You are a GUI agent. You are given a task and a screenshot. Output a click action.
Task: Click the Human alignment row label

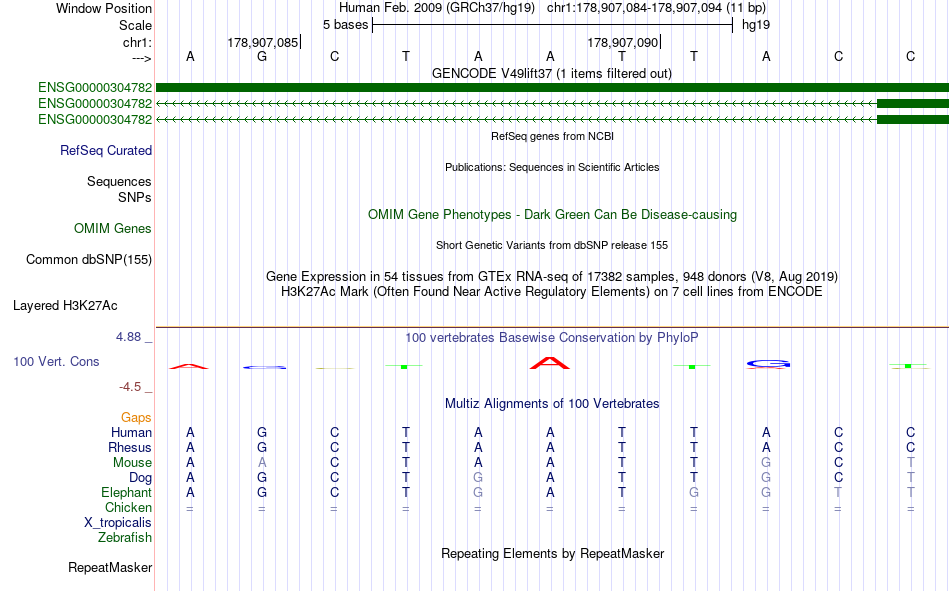pyautogui.click(x=131, y=432)
